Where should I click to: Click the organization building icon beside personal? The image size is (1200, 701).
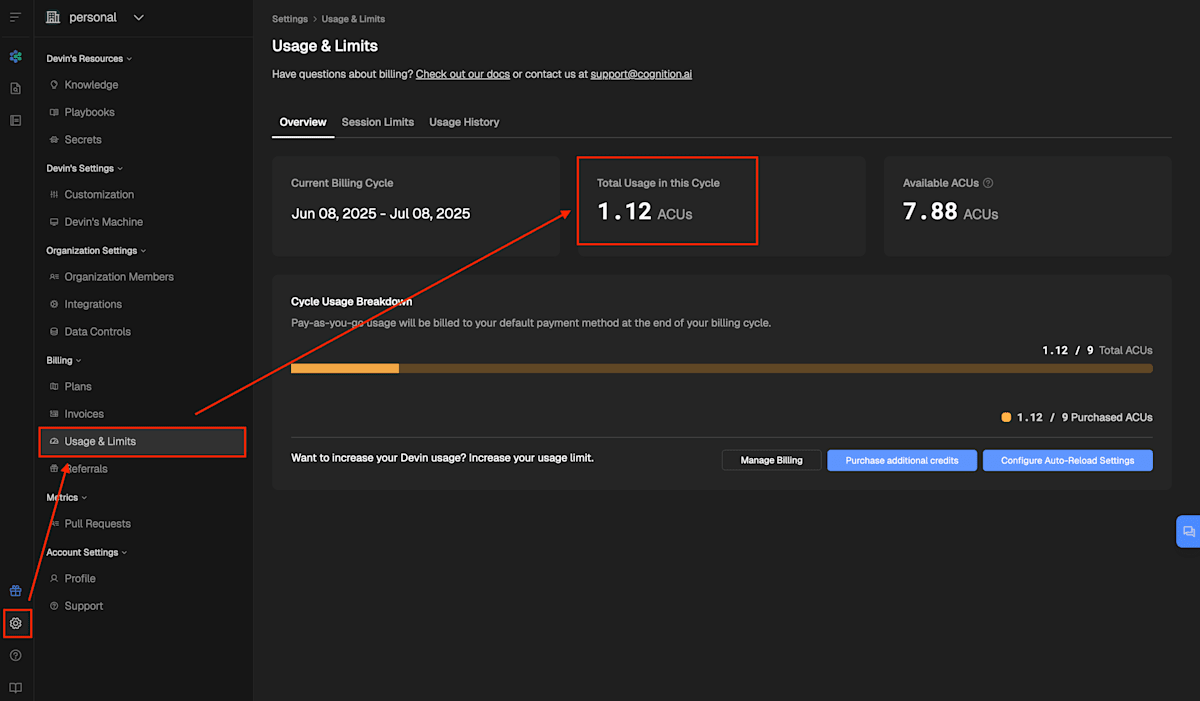[x=53, y=17]
